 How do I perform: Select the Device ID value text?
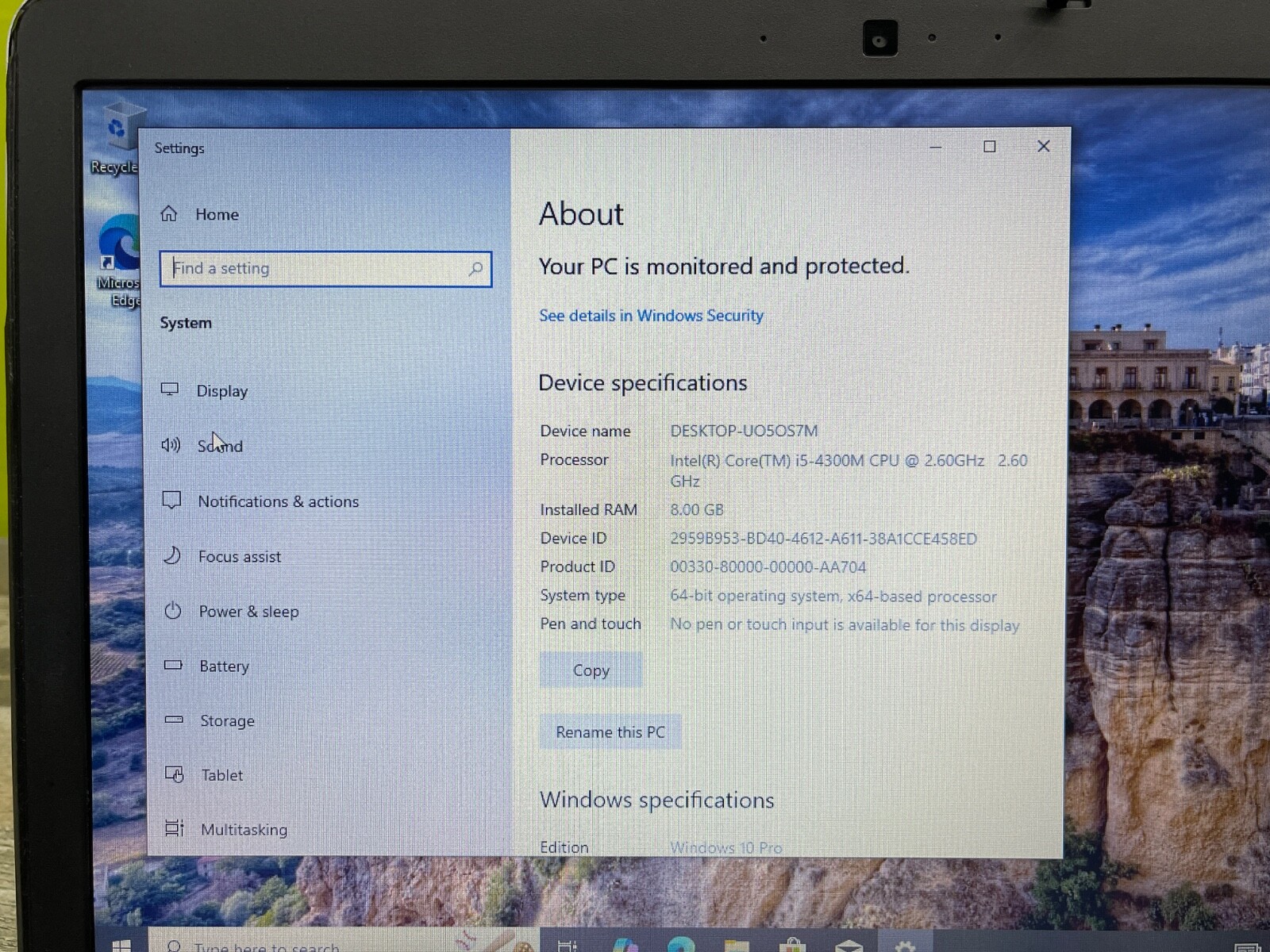[823, 539]
